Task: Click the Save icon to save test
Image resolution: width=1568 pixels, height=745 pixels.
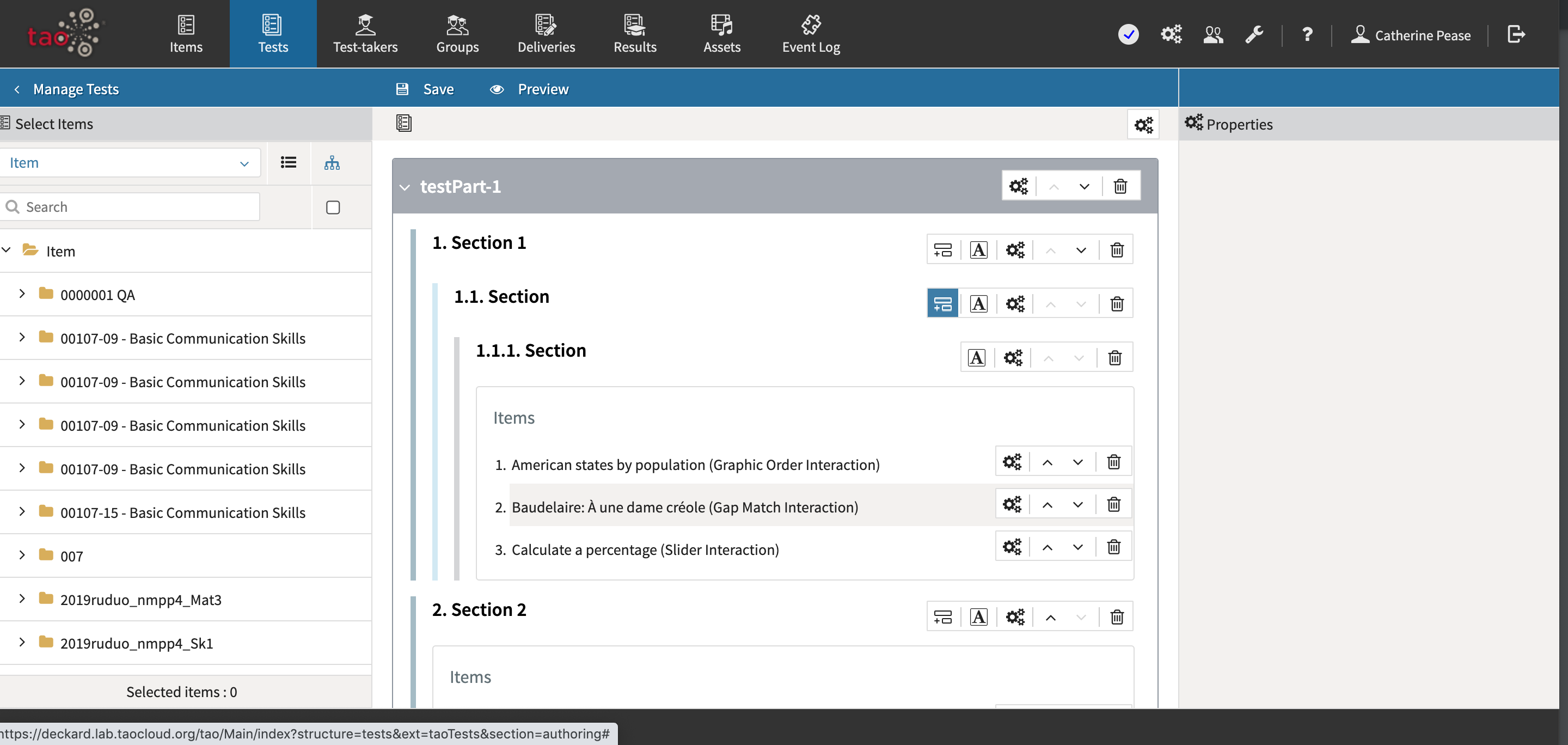Action: point(402,89)
